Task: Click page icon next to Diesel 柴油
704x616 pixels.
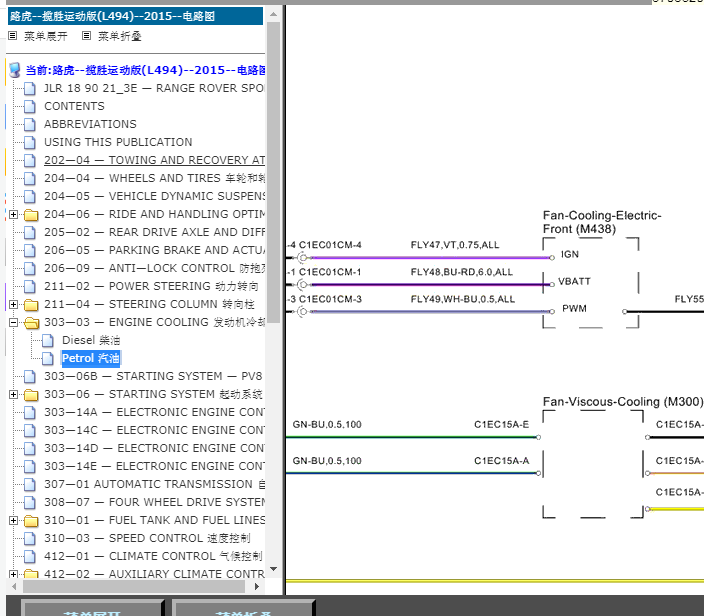Action: (48, 340)
